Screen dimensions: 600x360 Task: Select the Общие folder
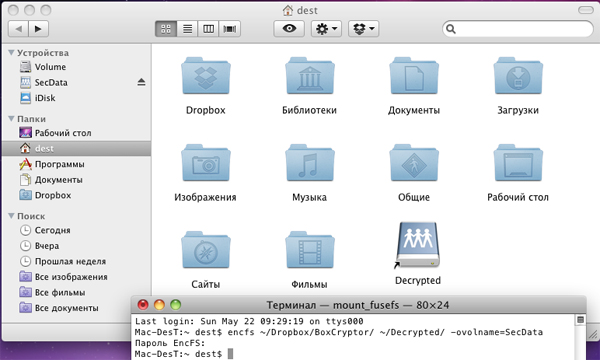pyautogui.click(x=414, y=163)
